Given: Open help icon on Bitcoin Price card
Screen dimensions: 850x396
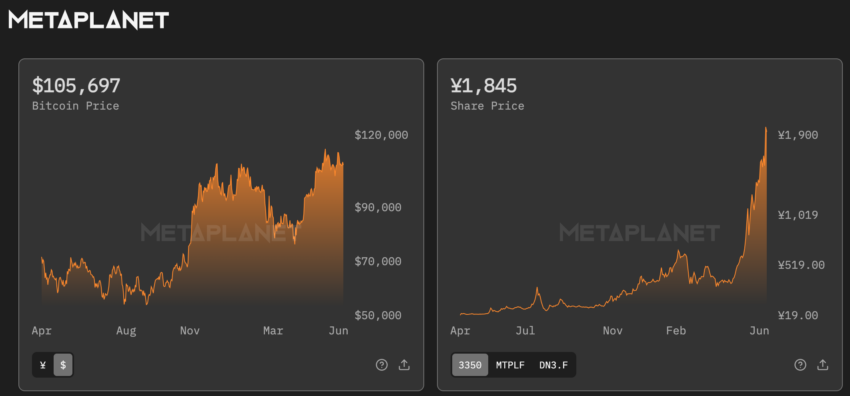Looking at the screenshot, I should click(382, 365).
